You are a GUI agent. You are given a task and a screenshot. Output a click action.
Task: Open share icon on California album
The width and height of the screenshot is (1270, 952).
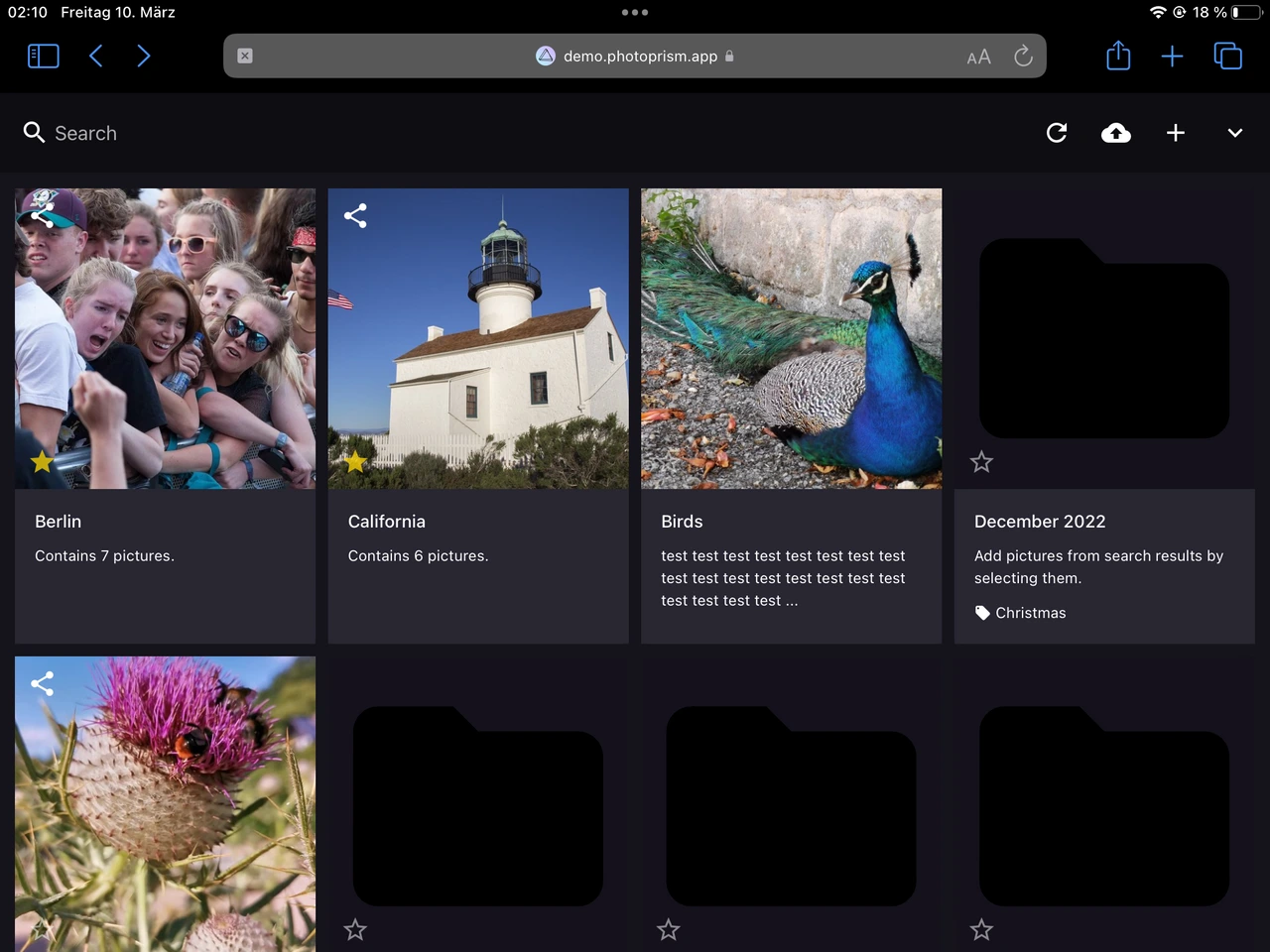[355, 215]
